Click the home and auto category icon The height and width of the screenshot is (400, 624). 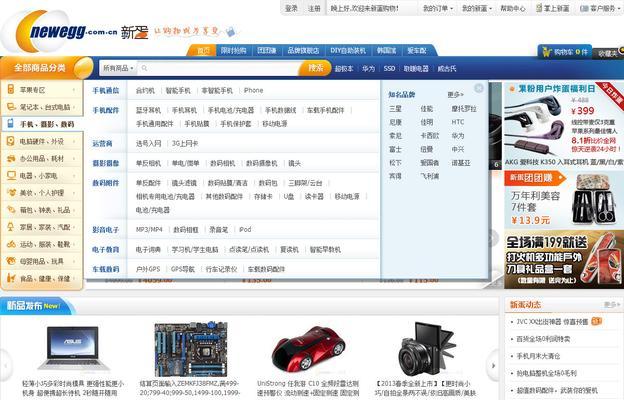pos(11,227)
